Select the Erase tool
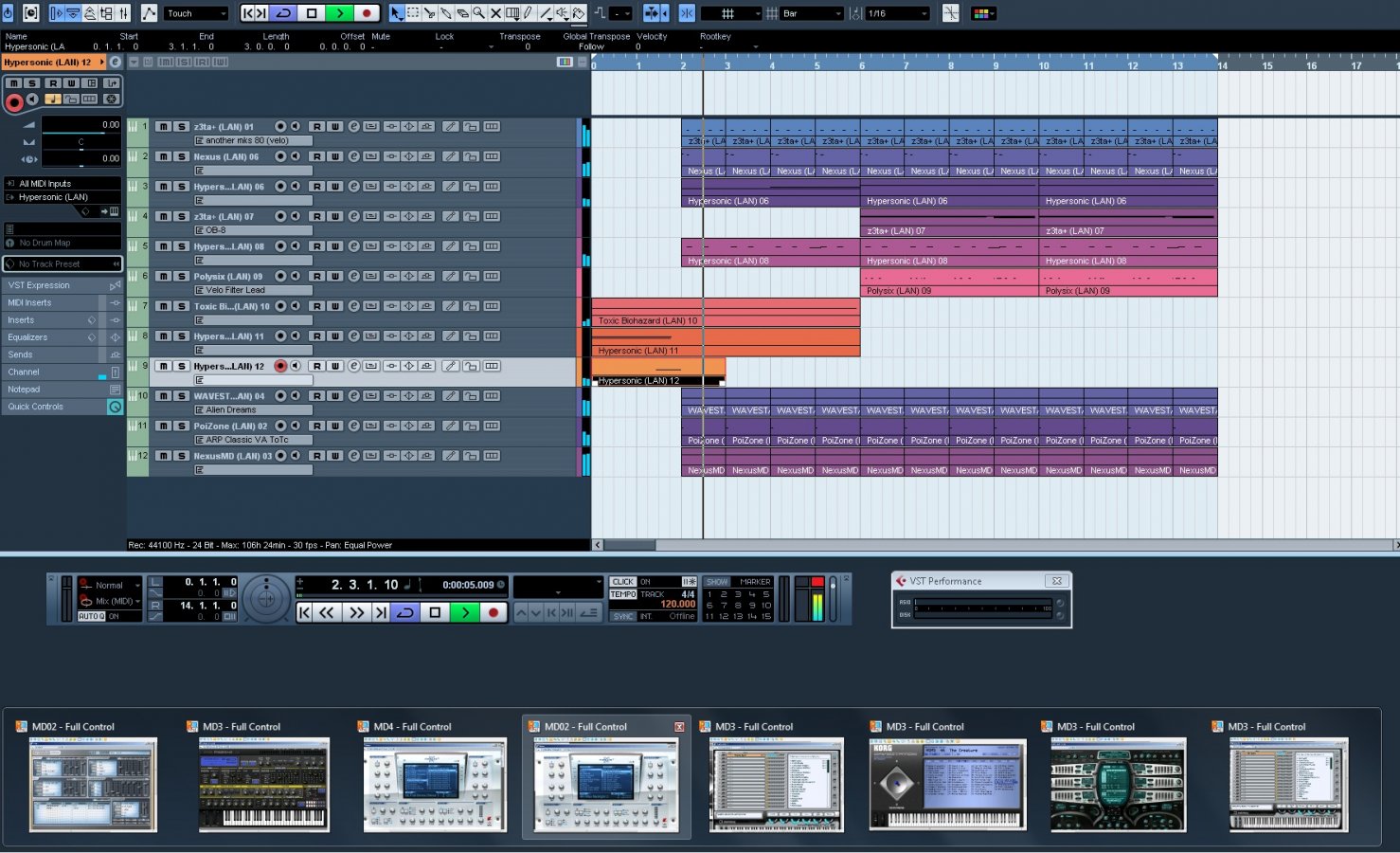 [x=462, y=13]
